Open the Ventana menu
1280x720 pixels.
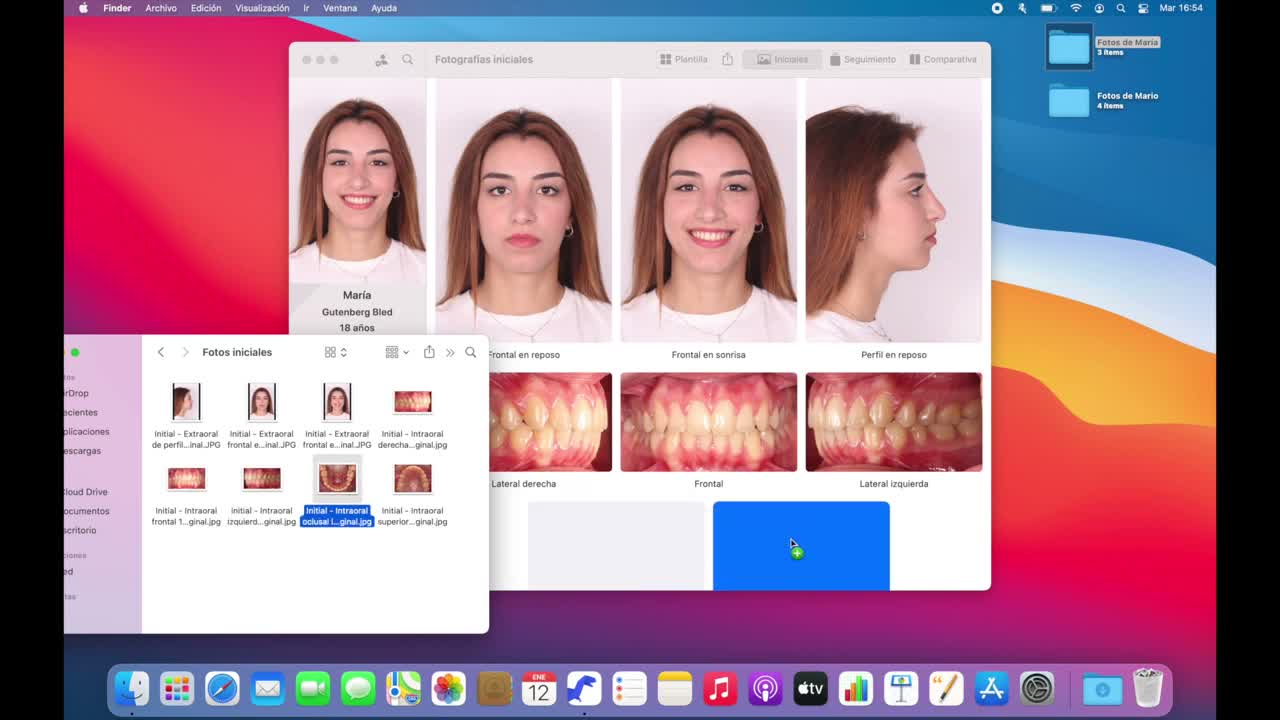pyautogui.click(x=340, y=8)
